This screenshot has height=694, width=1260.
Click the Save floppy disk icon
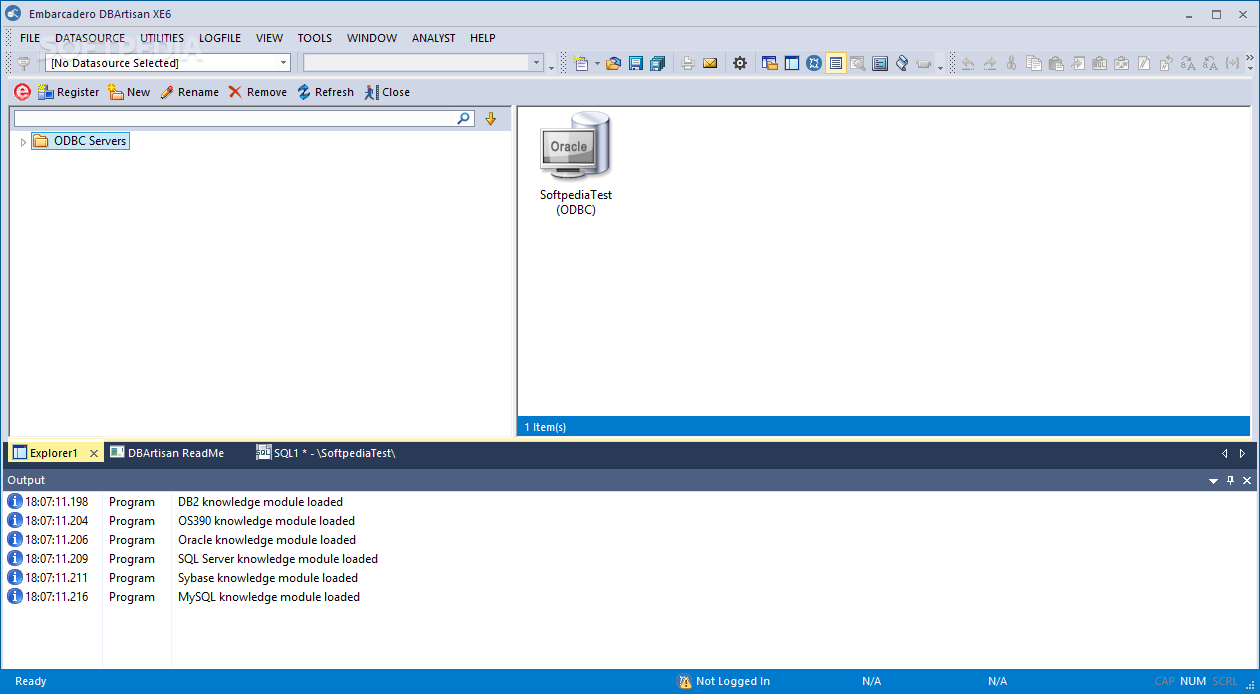[635, 63]
